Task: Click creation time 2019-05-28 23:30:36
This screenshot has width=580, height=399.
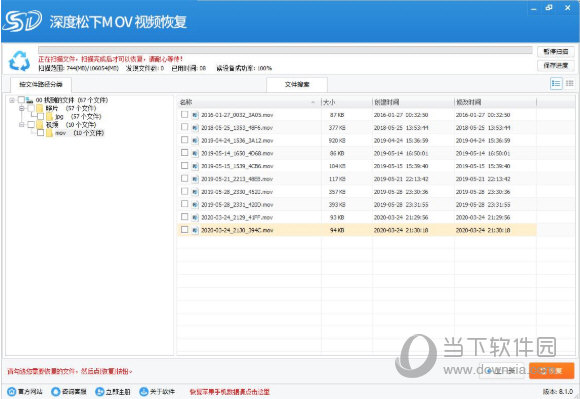Action: tap(401, 192)
